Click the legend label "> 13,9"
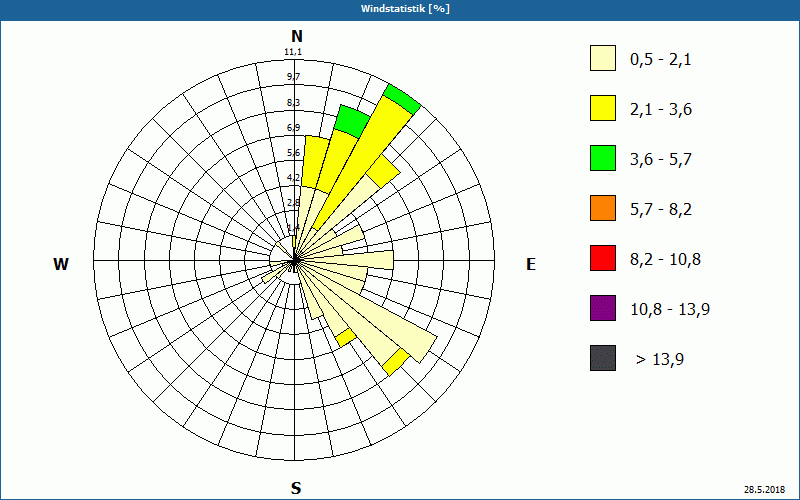Viewport: 800px width, 500px height. click(660, 360)
